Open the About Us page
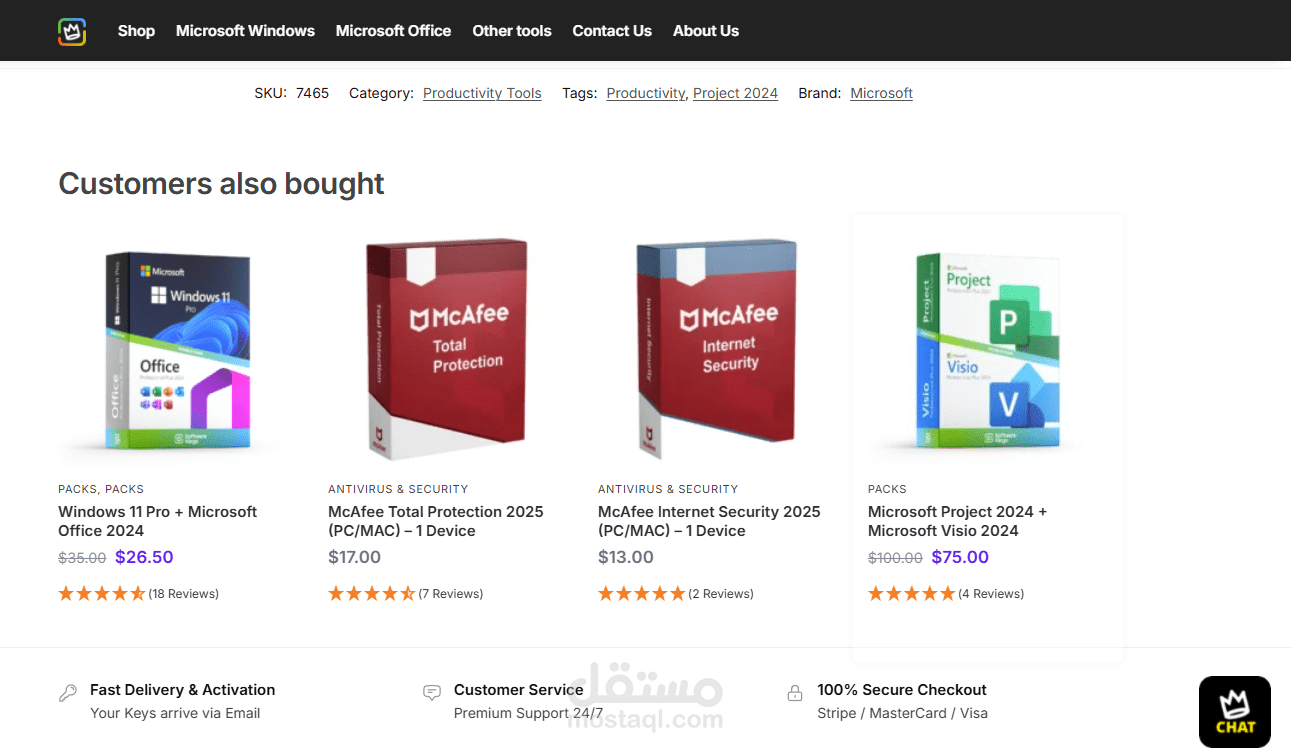The width and height of the screenshot is (1291, 748). tap(706, 31)
